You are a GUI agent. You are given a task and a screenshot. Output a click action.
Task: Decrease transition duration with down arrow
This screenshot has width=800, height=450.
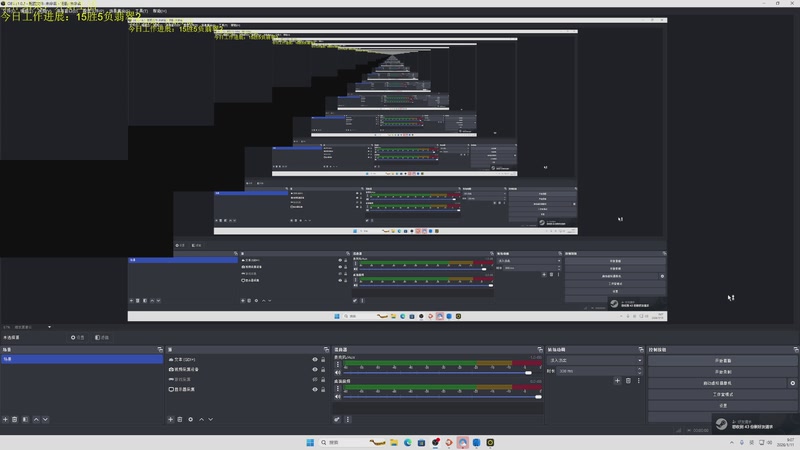(x=640, y=373)
